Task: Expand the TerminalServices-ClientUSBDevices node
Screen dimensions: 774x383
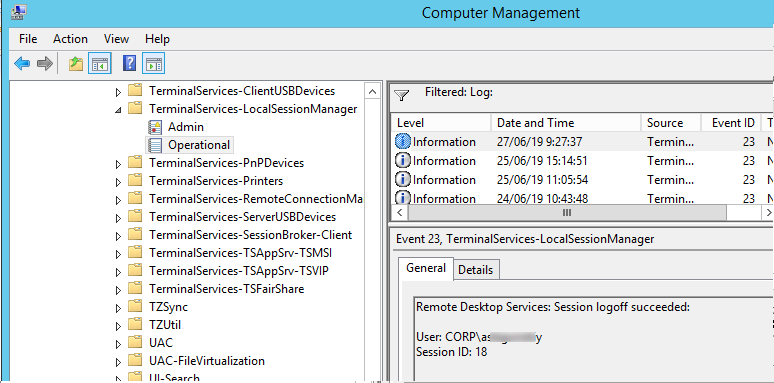Action: point(118,92)
